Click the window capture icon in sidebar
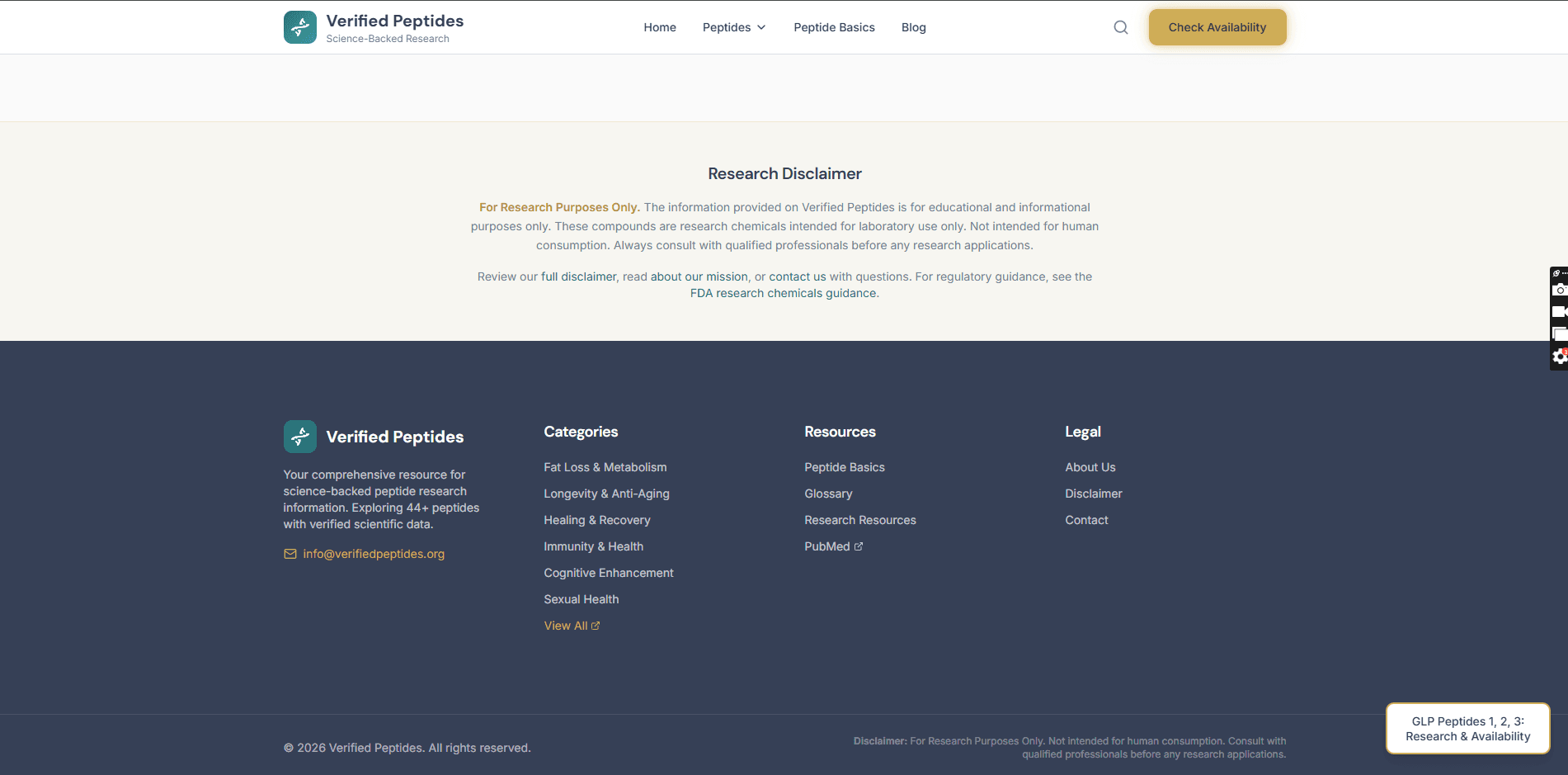 click(1560, 333)
